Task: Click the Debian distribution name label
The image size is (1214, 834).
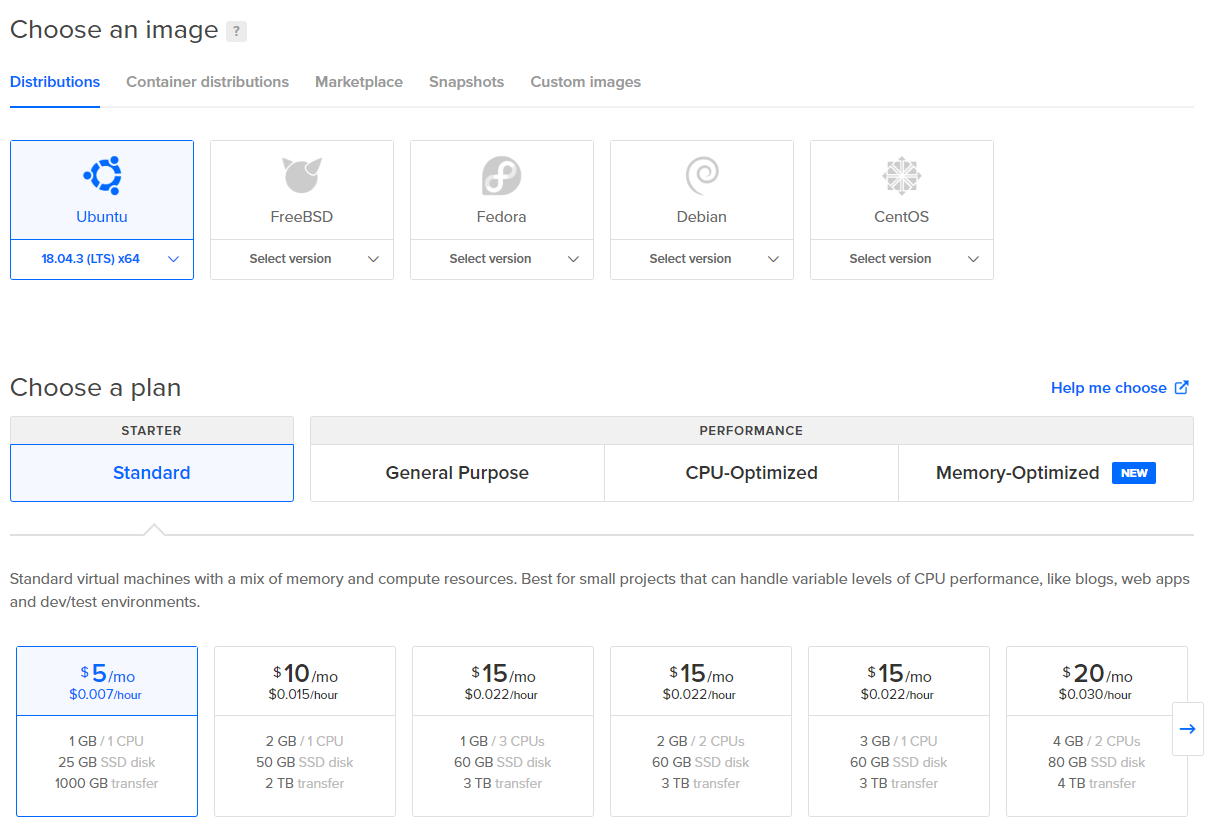Action: tap(702, 216)
